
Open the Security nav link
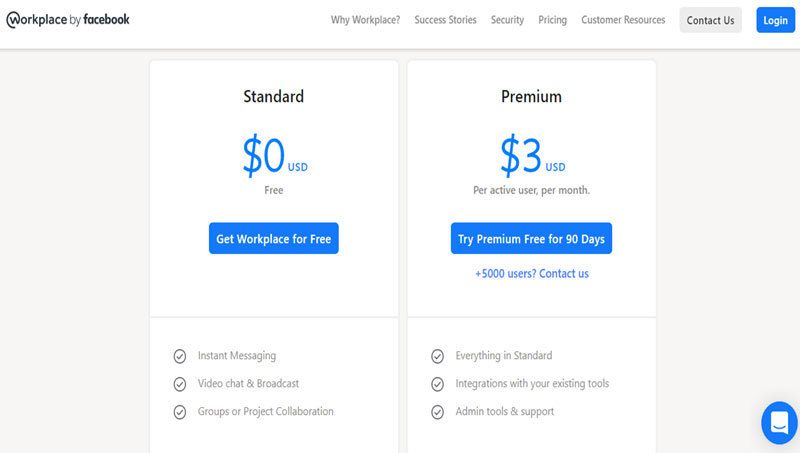[507, 20]
